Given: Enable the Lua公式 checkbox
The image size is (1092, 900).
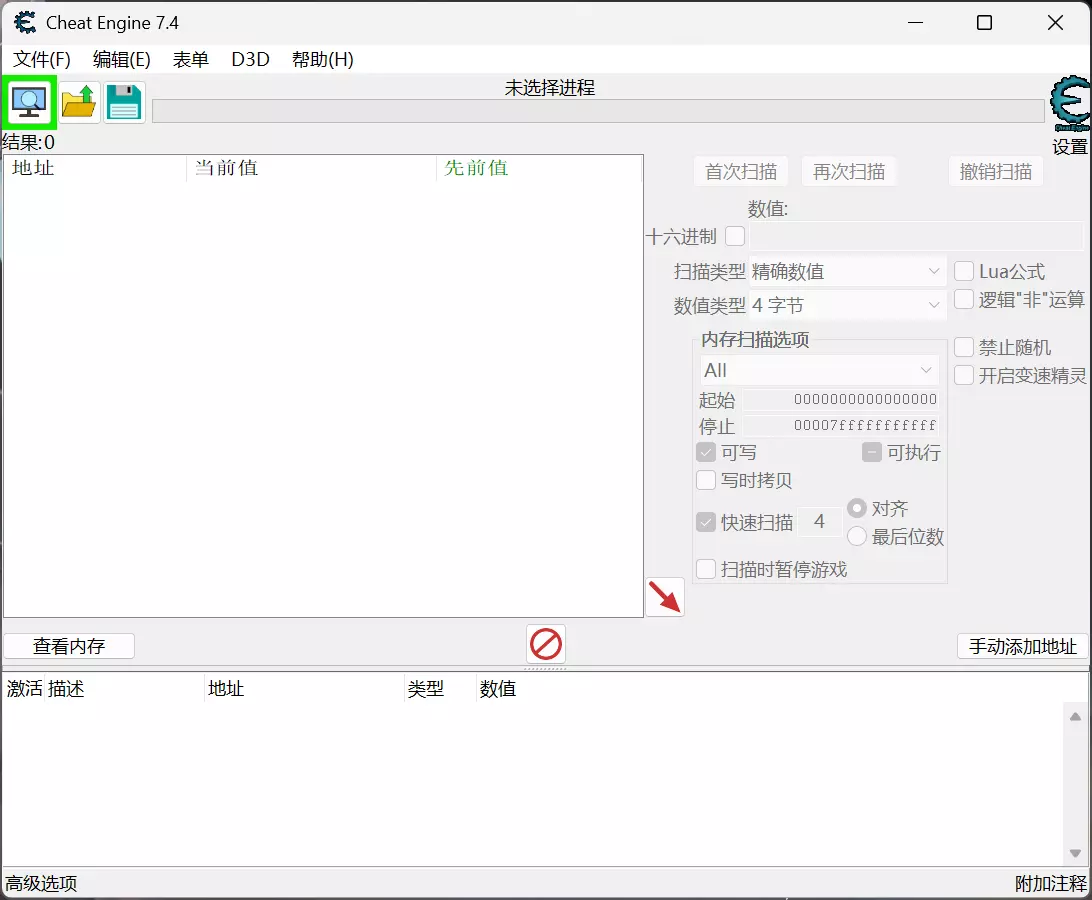Looking at the screenshot, I should click(x=964, y=271).
